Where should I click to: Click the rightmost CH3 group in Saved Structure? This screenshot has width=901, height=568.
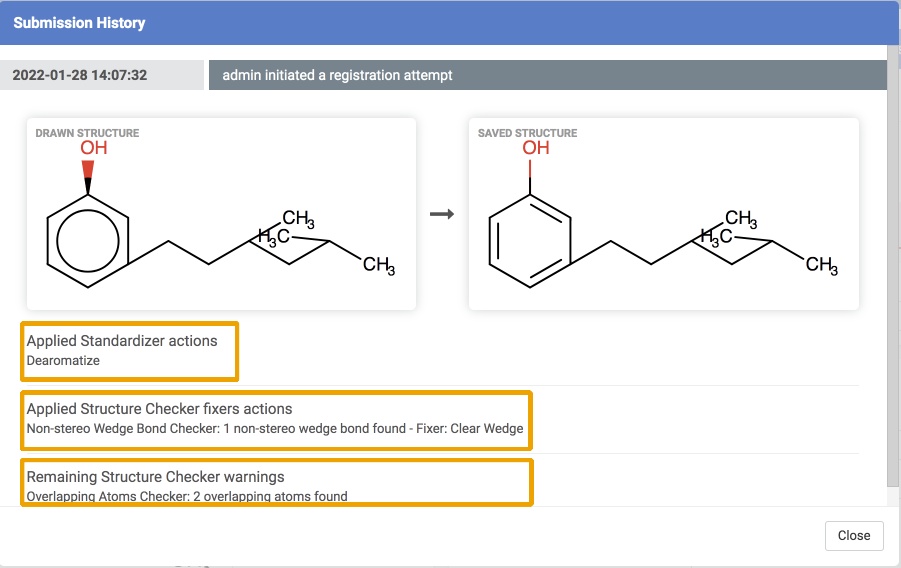[x=820, y=265]
